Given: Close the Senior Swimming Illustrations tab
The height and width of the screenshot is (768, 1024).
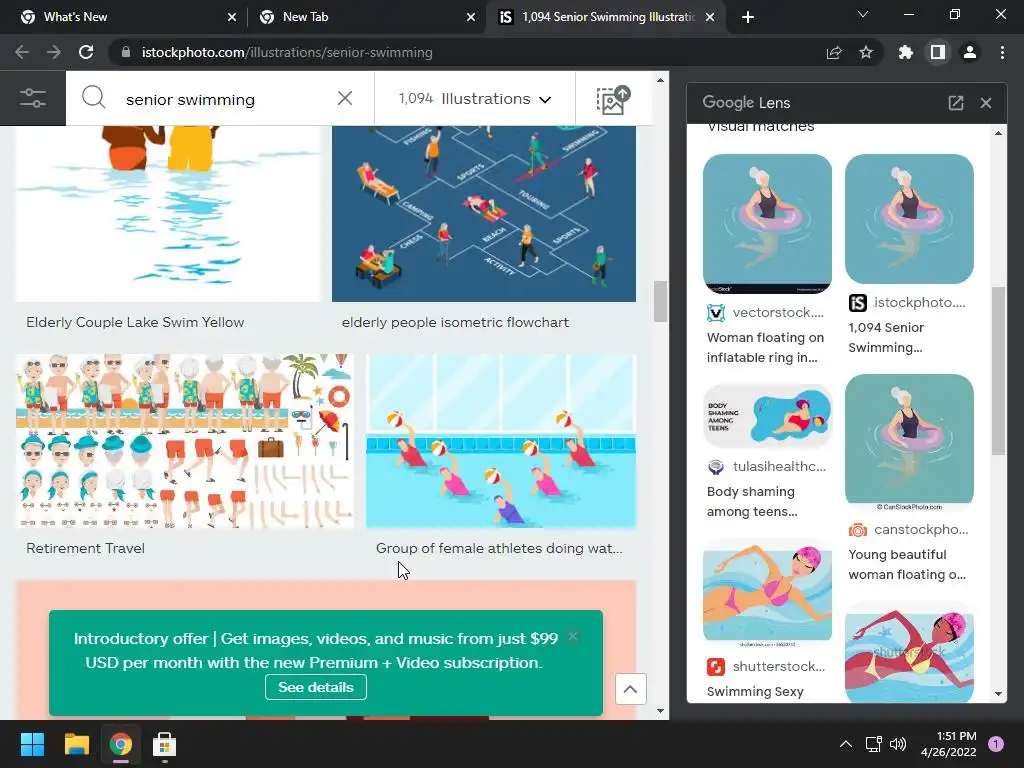Looking at the screenshot, I should 710,17.
